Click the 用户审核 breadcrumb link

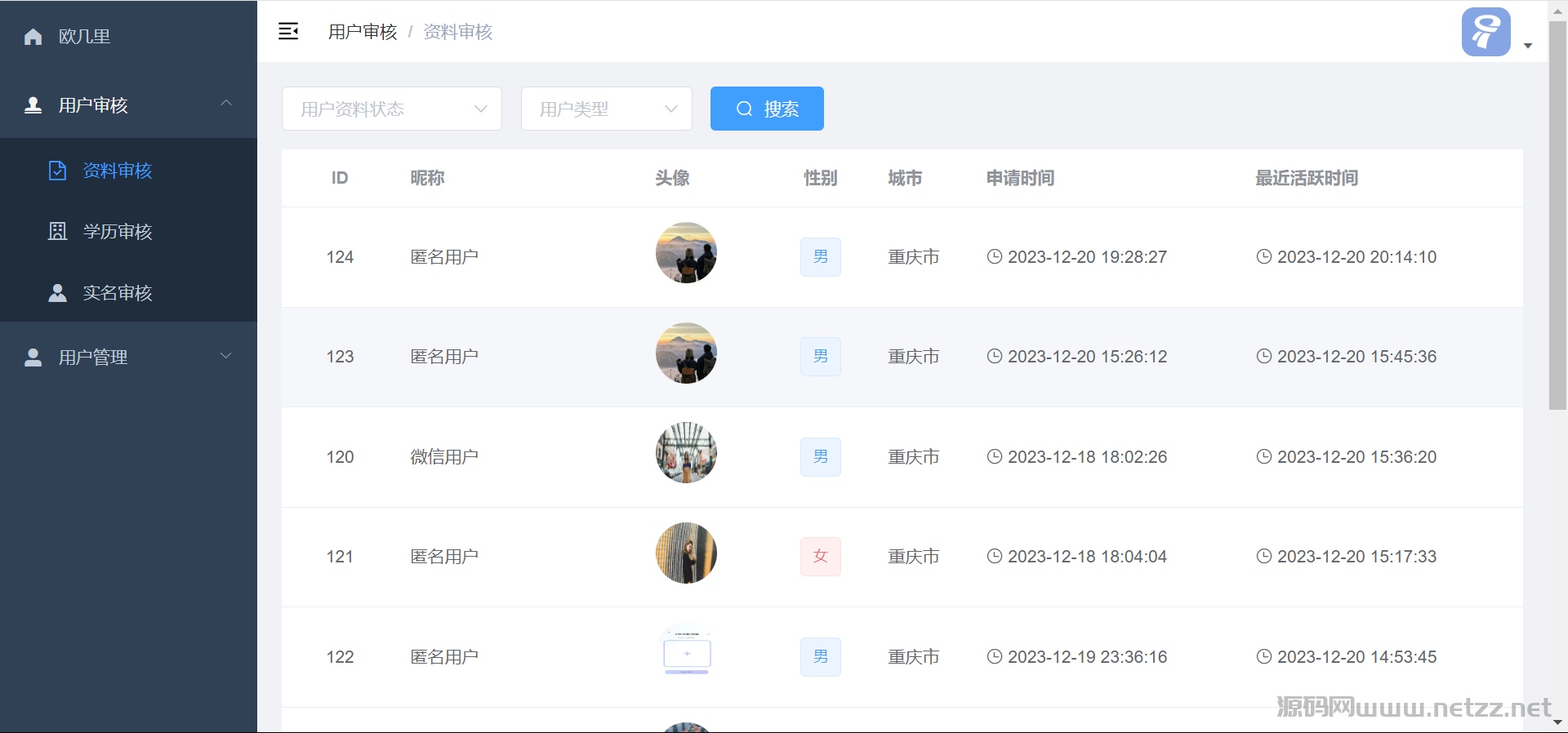tap(363, 32)
